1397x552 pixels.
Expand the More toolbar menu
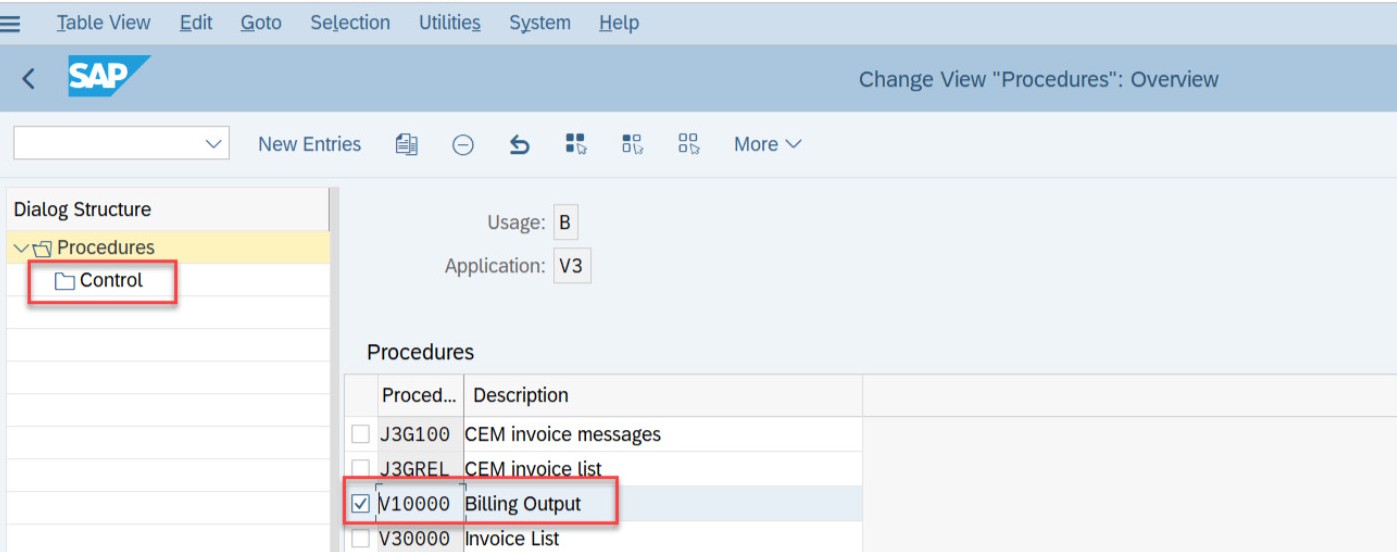(767, 144)
